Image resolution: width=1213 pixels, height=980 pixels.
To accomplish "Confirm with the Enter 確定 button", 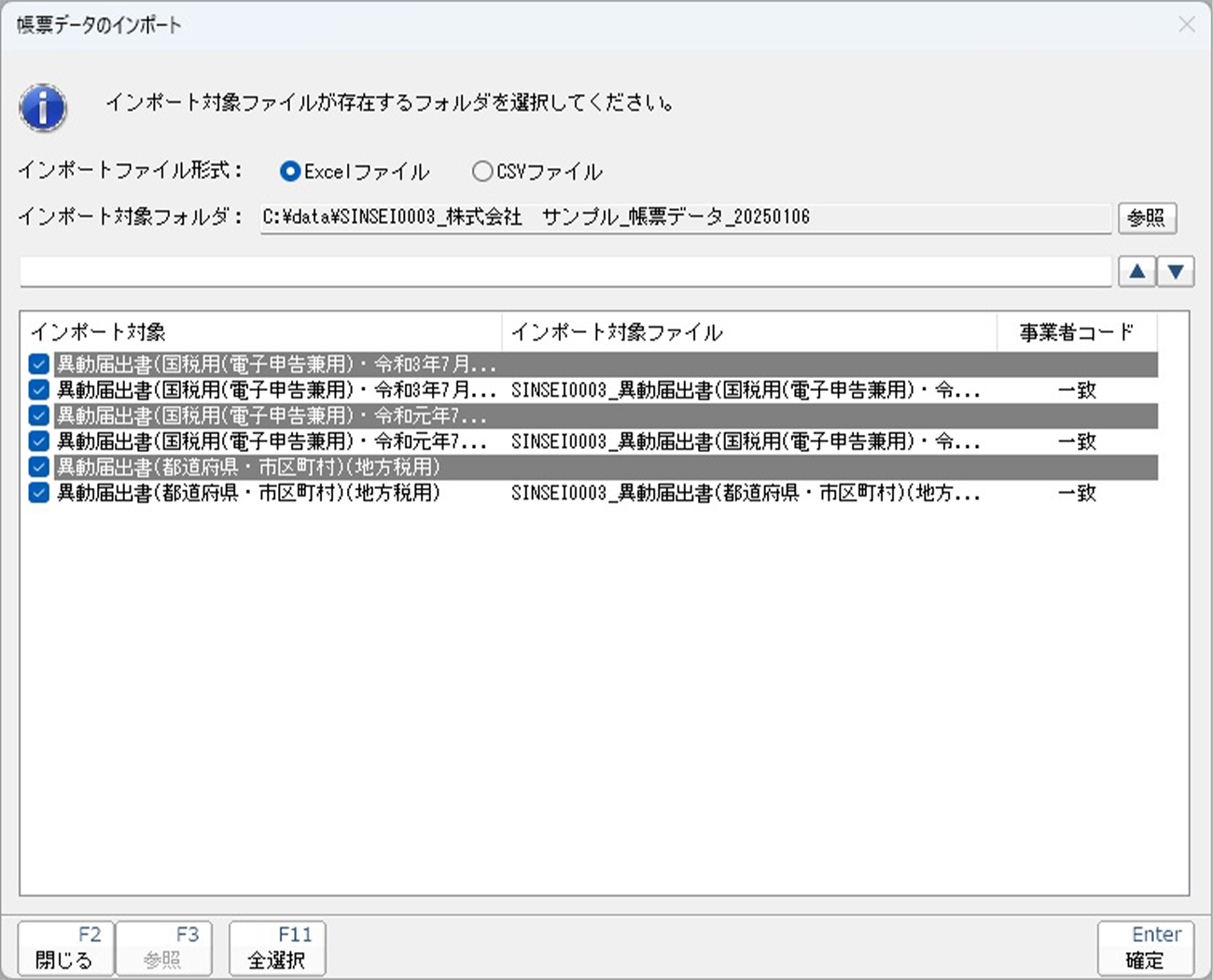I will (x=1145, y=948).
